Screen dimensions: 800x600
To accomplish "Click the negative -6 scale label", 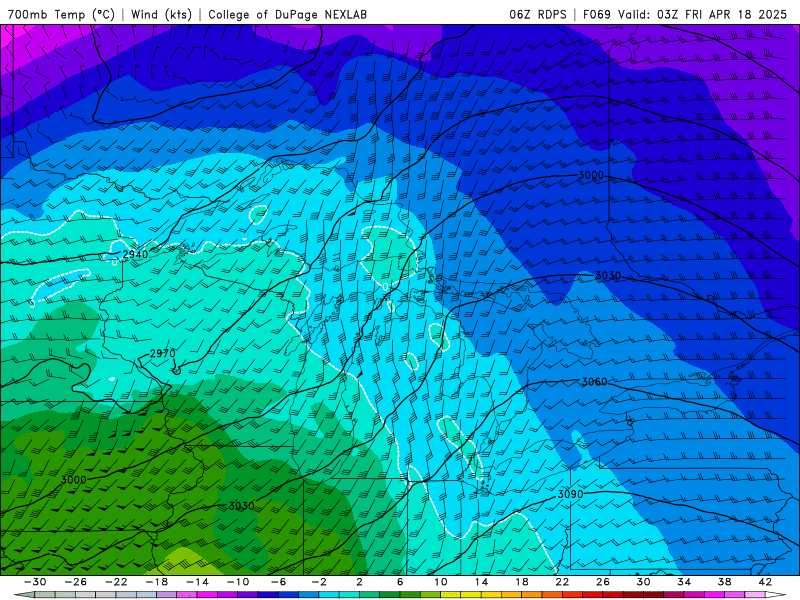I will (279, 582).
